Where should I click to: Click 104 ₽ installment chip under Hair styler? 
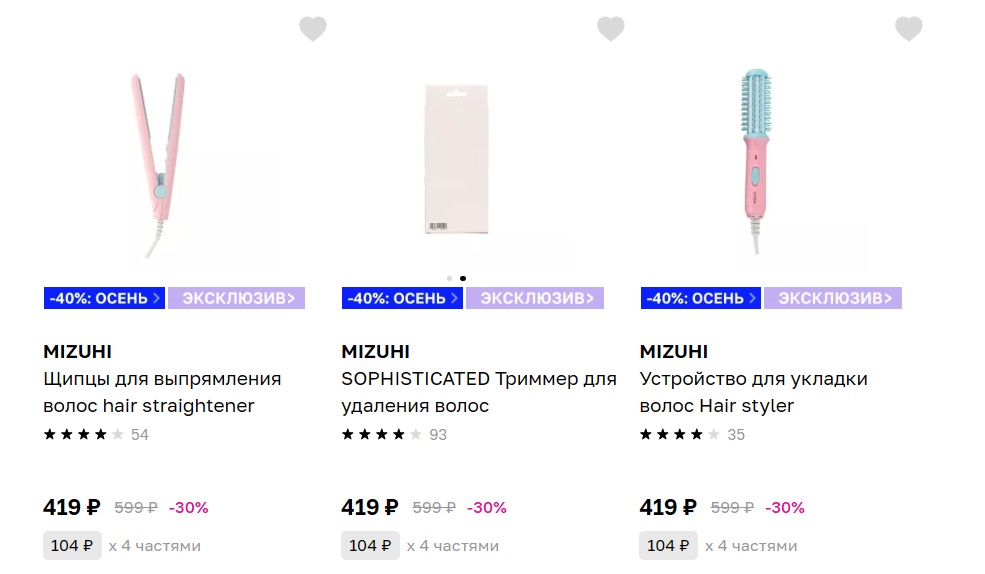pyautogui.click(x=668, y=546)
